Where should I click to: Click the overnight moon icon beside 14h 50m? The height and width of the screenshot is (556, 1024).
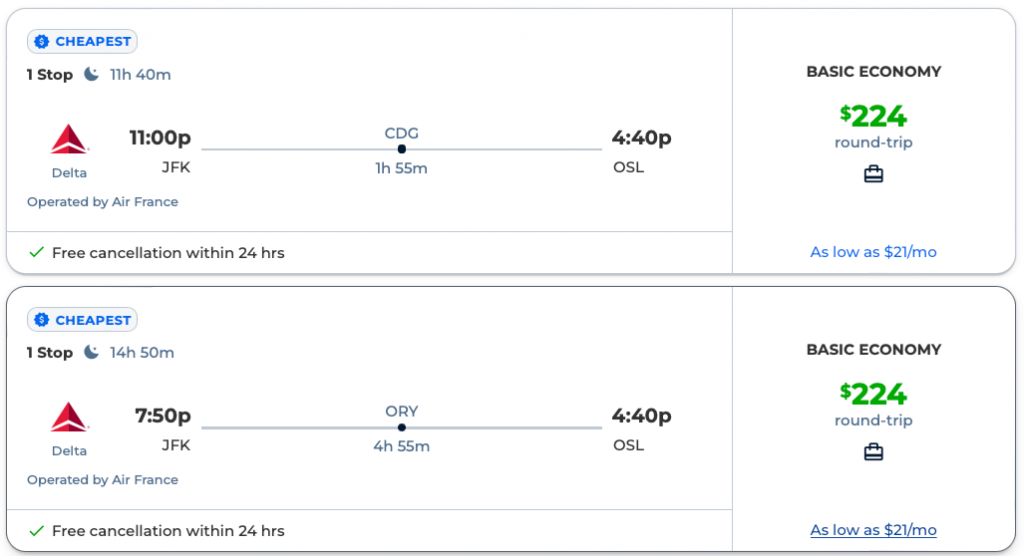click(x=92, y=352)
